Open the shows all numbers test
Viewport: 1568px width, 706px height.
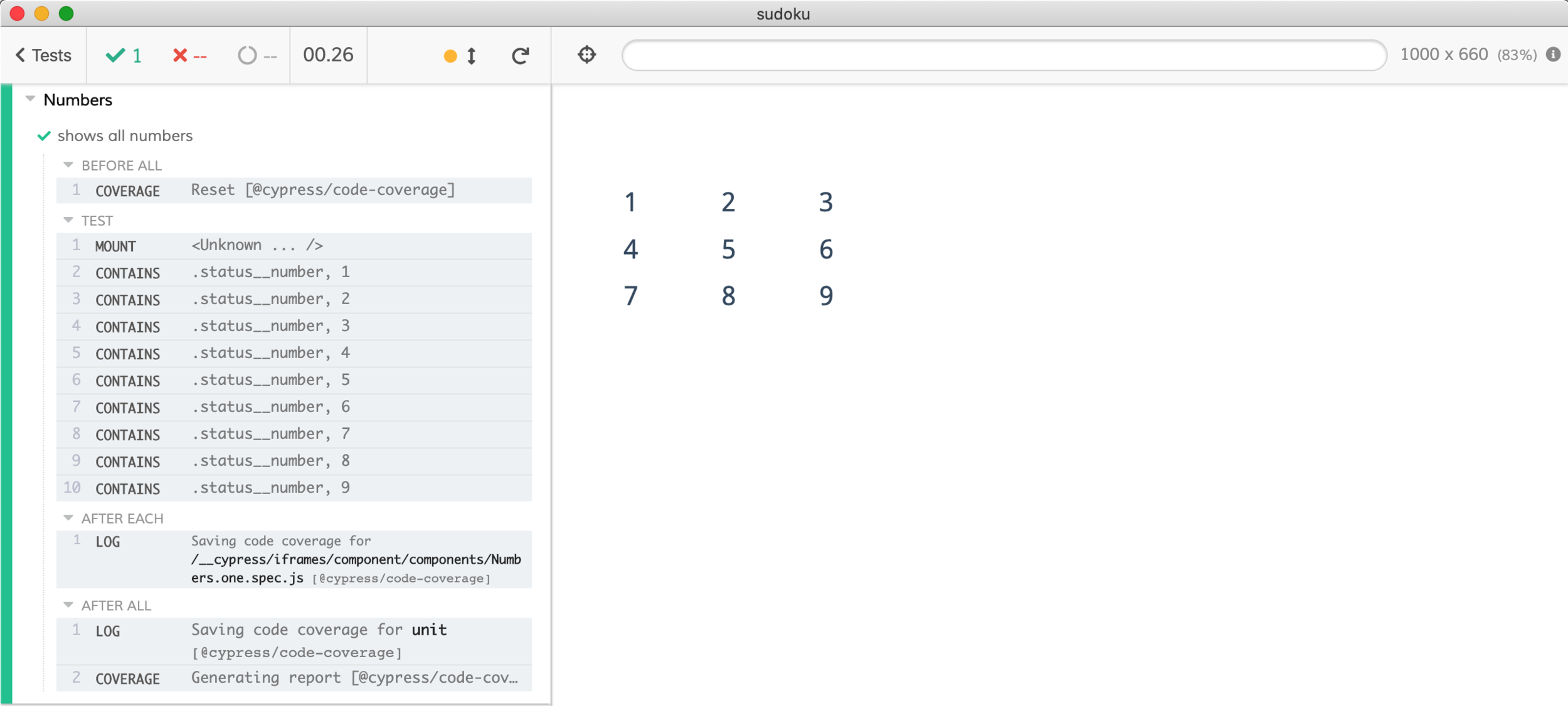125,136
